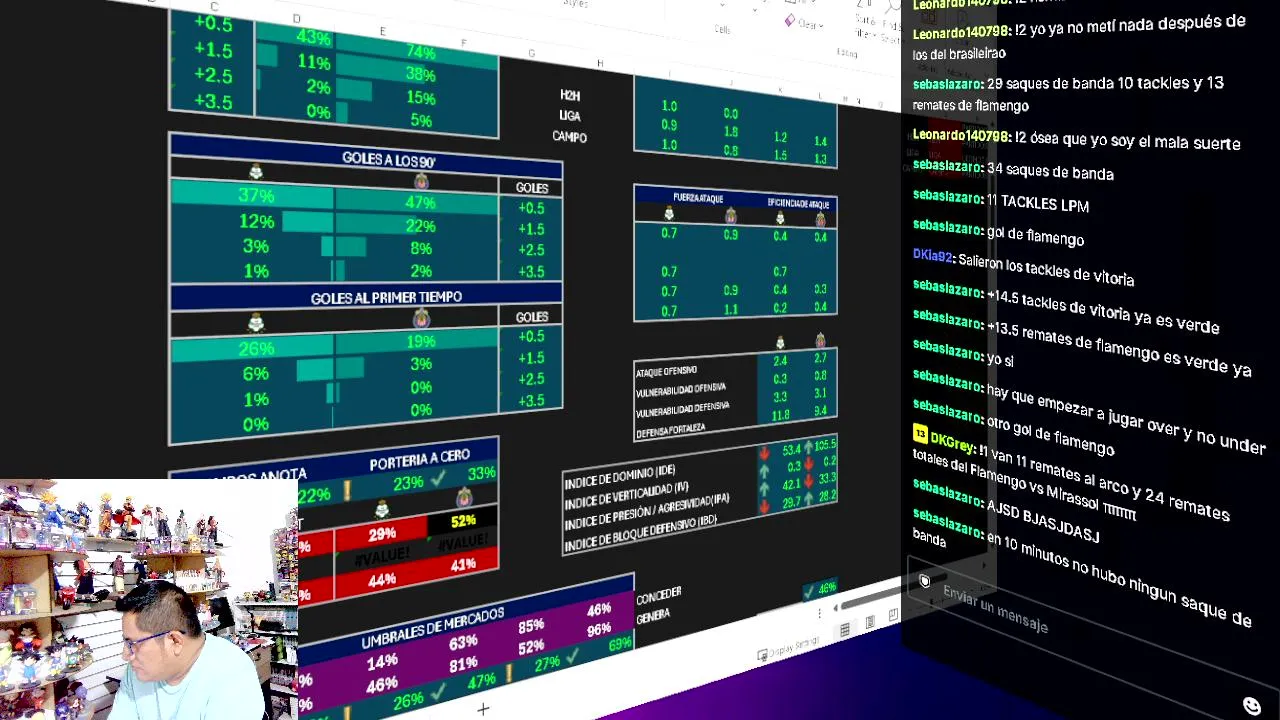The height and width of the screenshot is (720, 1280).
Task: Select the CONCEDER label cell
Action: click(x=659, y=595)
